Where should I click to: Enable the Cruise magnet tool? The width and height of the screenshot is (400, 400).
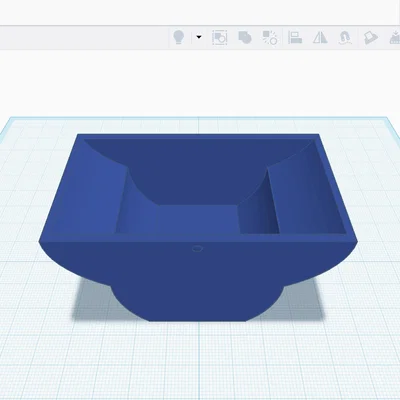(x=345, y=38)
